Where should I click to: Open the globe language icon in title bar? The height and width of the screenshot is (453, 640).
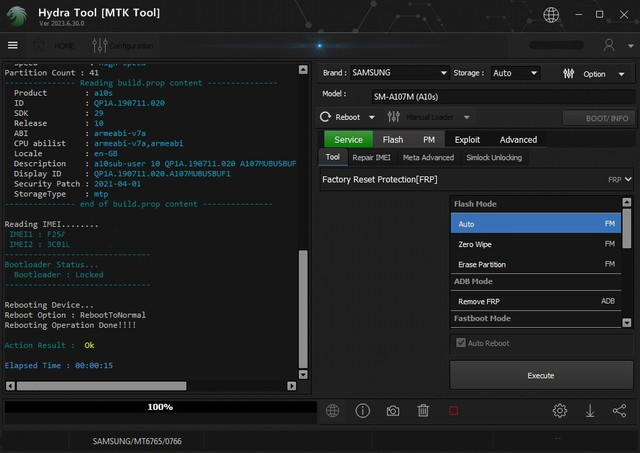click(551, 15)
